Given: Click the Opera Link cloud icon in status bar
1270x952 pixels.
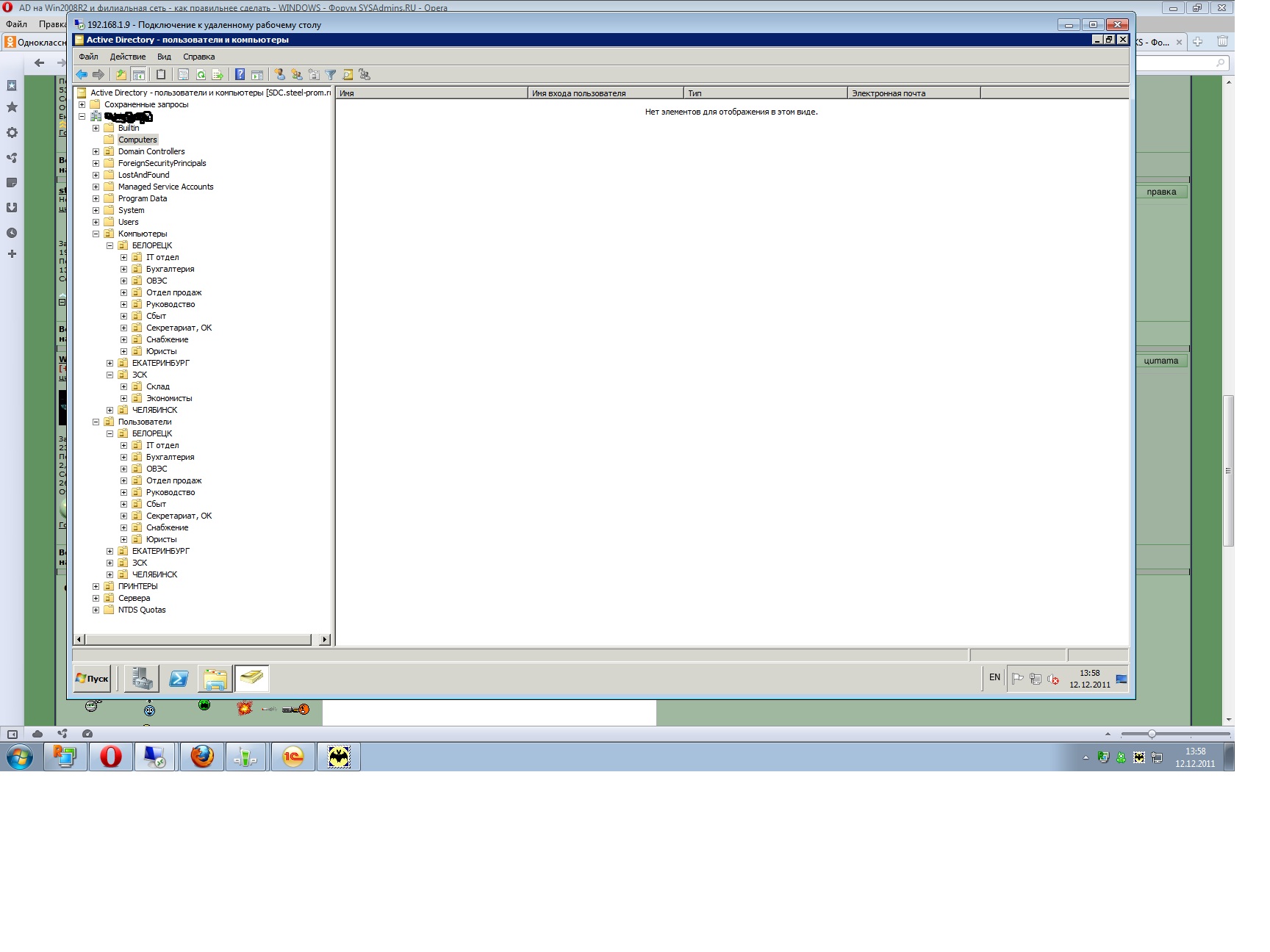Looking at the screenshot, I should 37,734.
